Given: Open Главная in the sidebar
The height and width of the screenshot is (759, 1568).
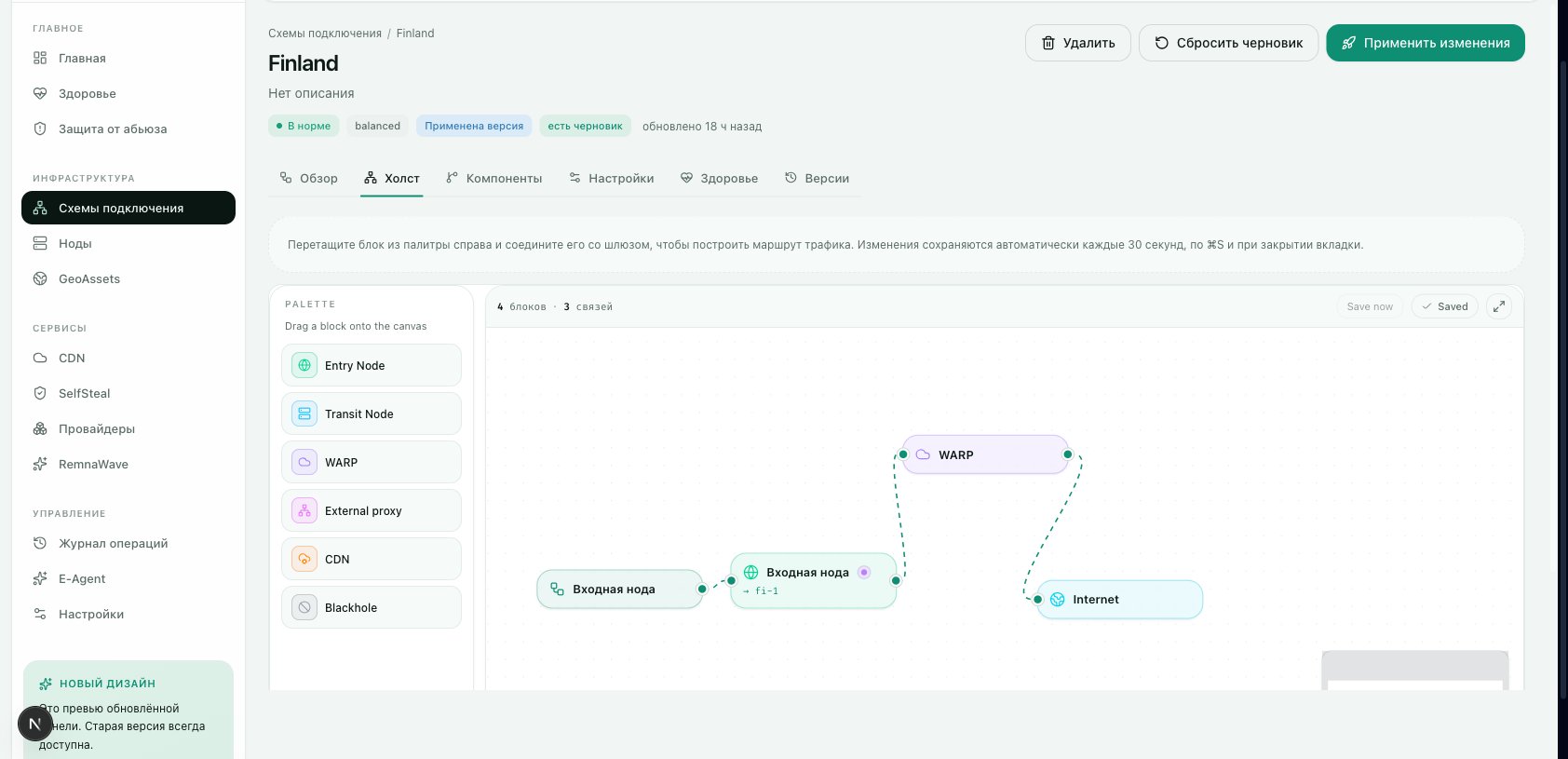Looking at the screenshot, I should pos(128,58).
